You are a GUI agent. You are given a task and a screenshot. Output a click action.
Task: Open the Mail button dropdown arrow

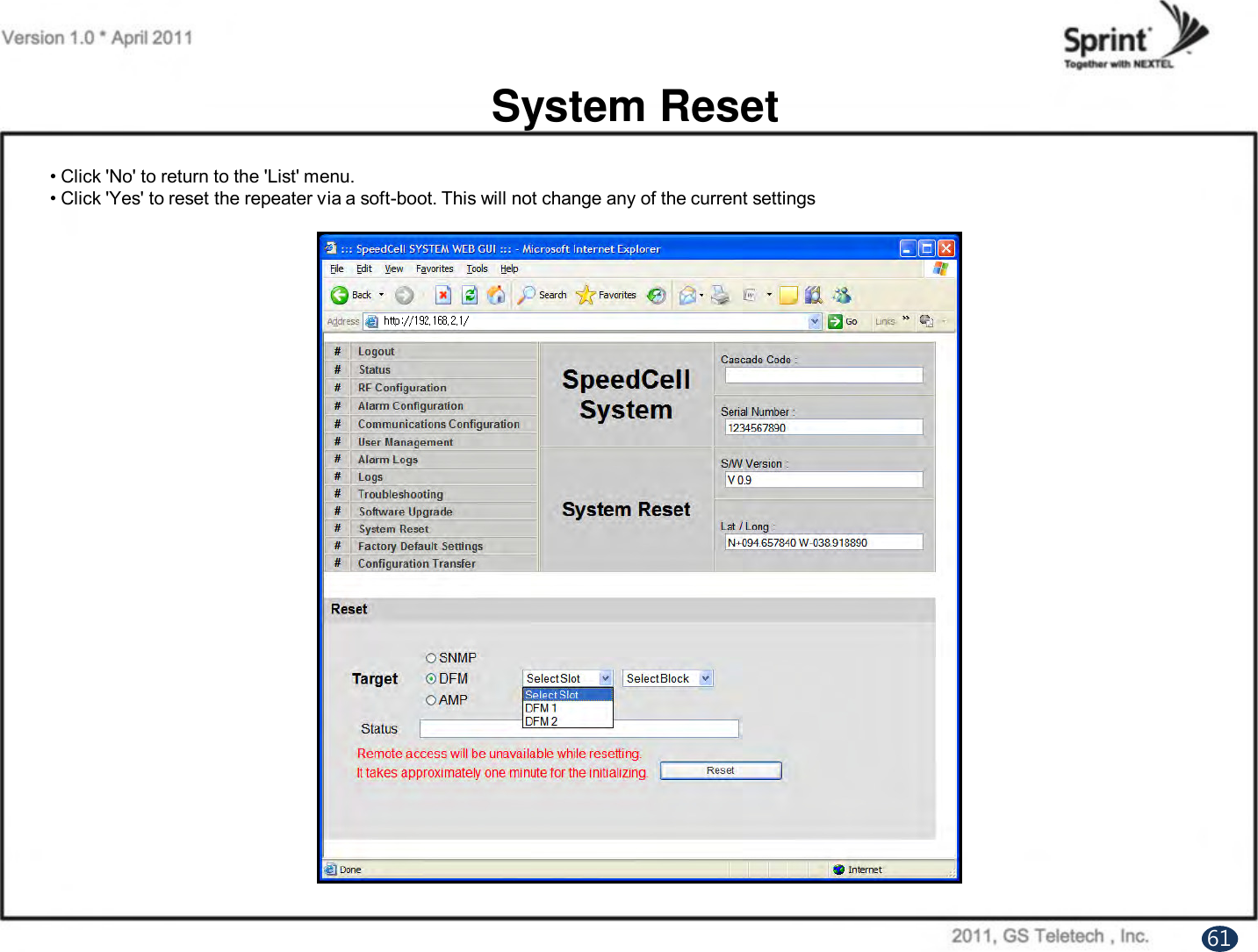point(701,296)
